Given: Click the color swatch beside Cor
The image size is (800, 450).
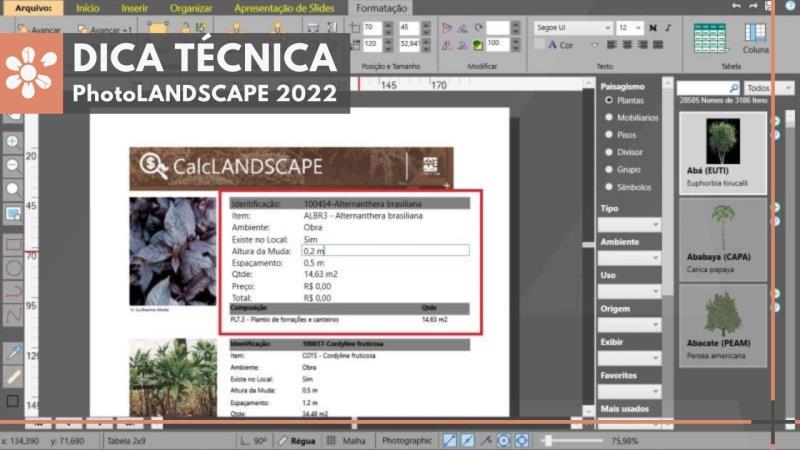Looking at the screenshot, I should [539, 44].
